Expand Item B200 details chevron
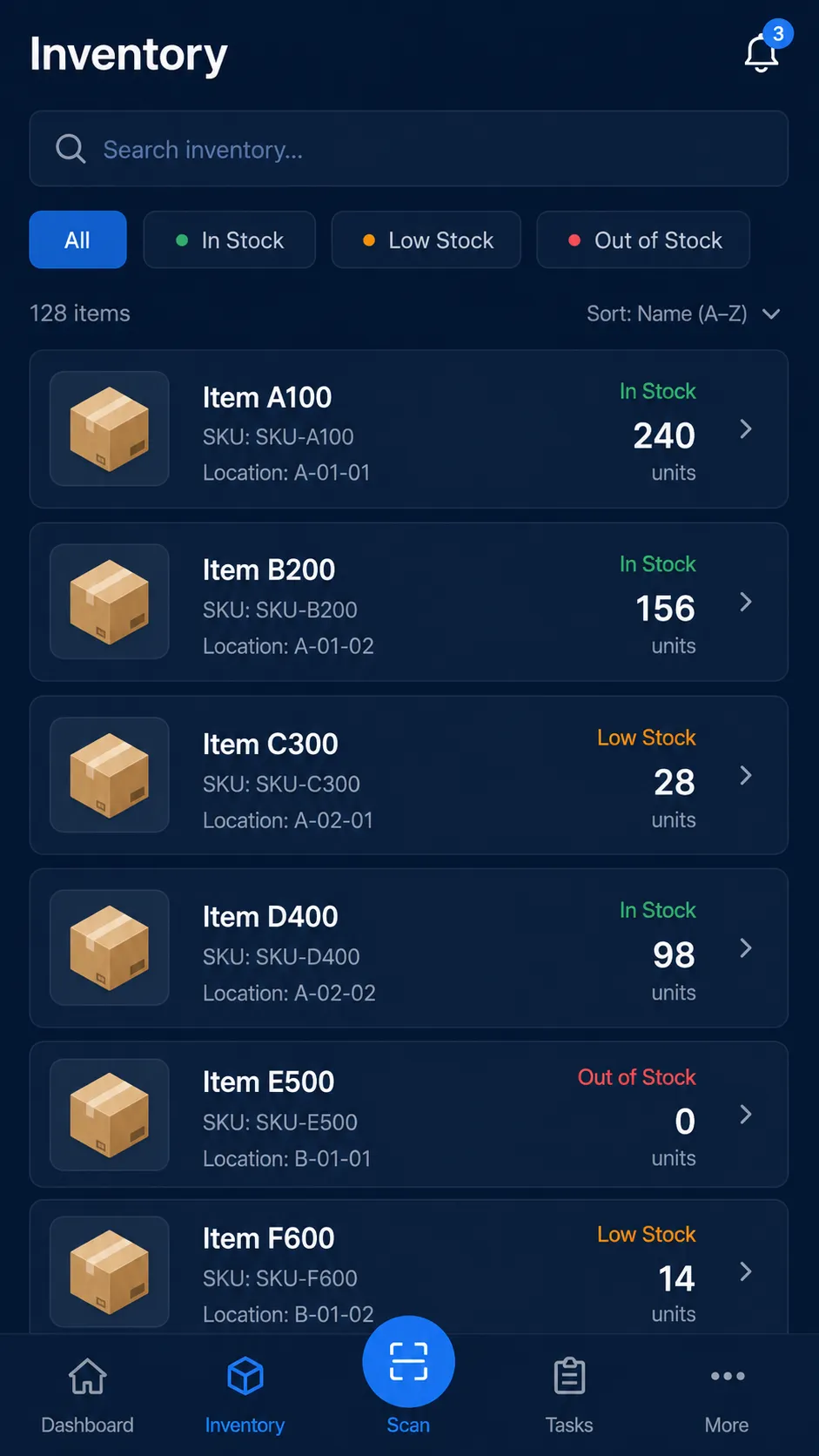 [746, 602]
